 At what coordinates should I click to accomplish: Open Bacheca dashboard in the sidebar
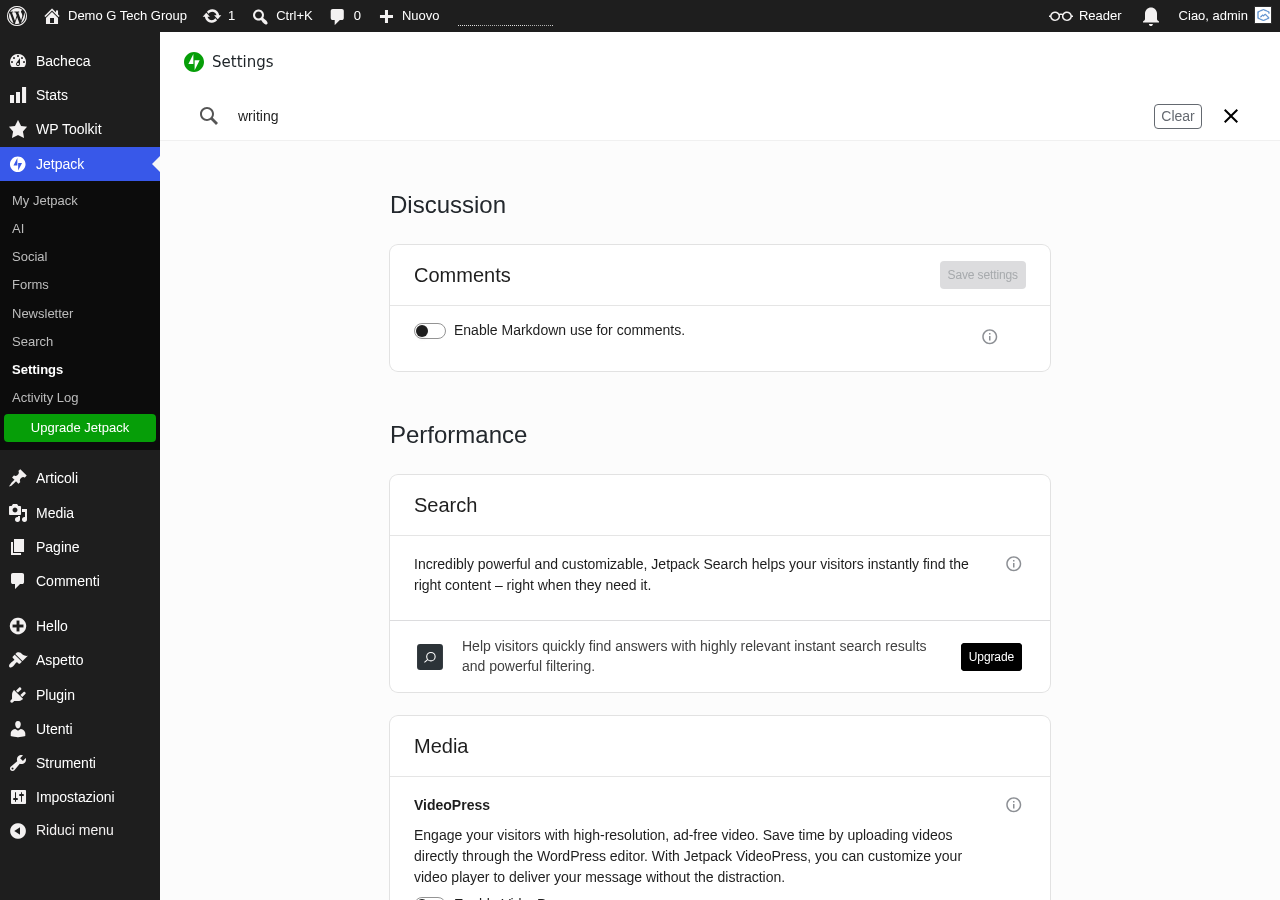pos(80,61)
